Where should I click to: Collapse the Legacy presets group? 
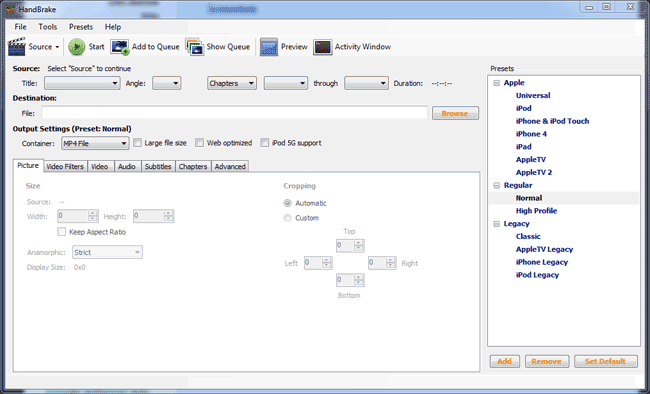pos(497,224)
